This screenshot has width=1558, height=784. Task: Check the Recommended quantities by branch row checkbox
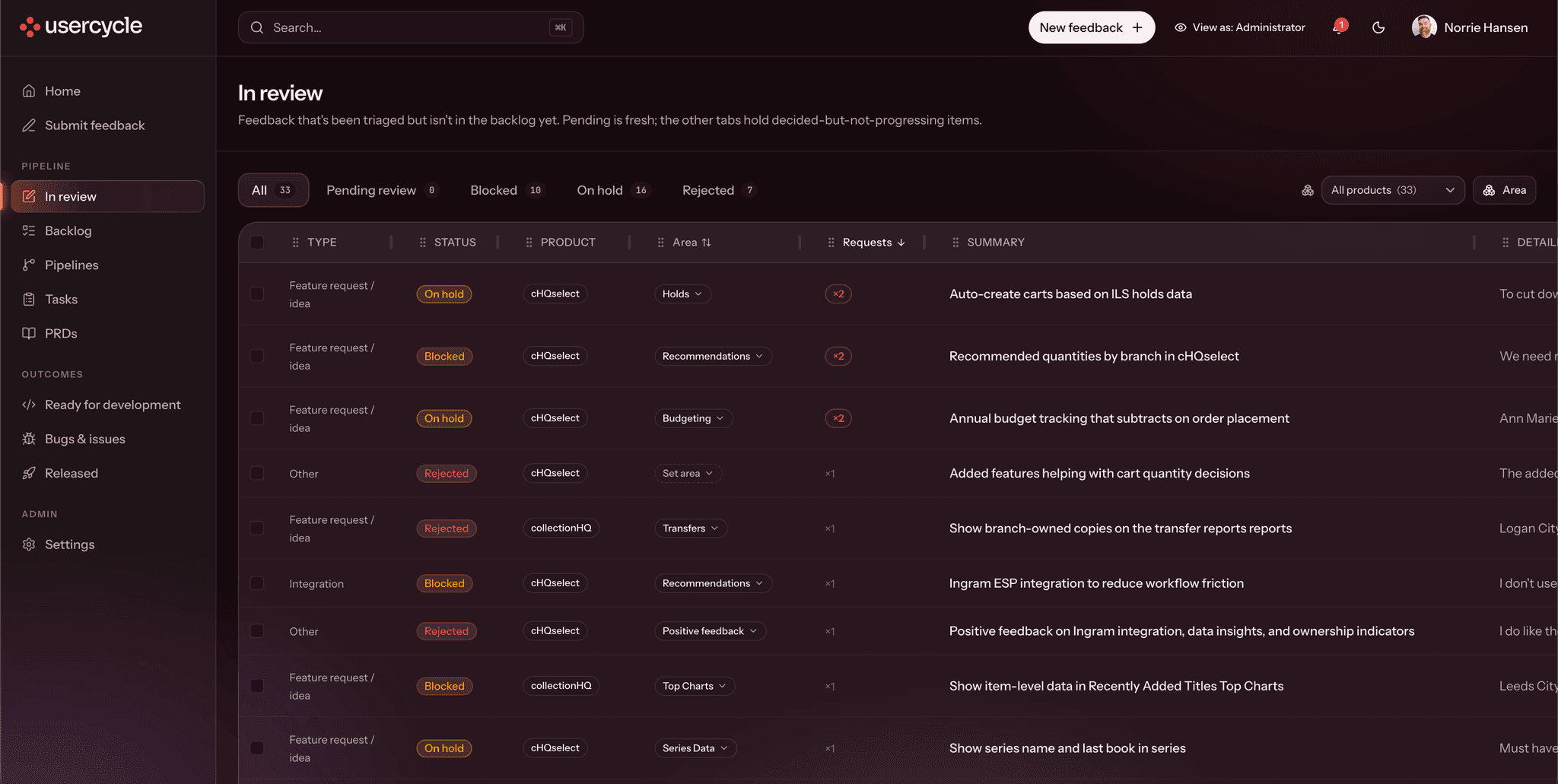click(257, 356)
